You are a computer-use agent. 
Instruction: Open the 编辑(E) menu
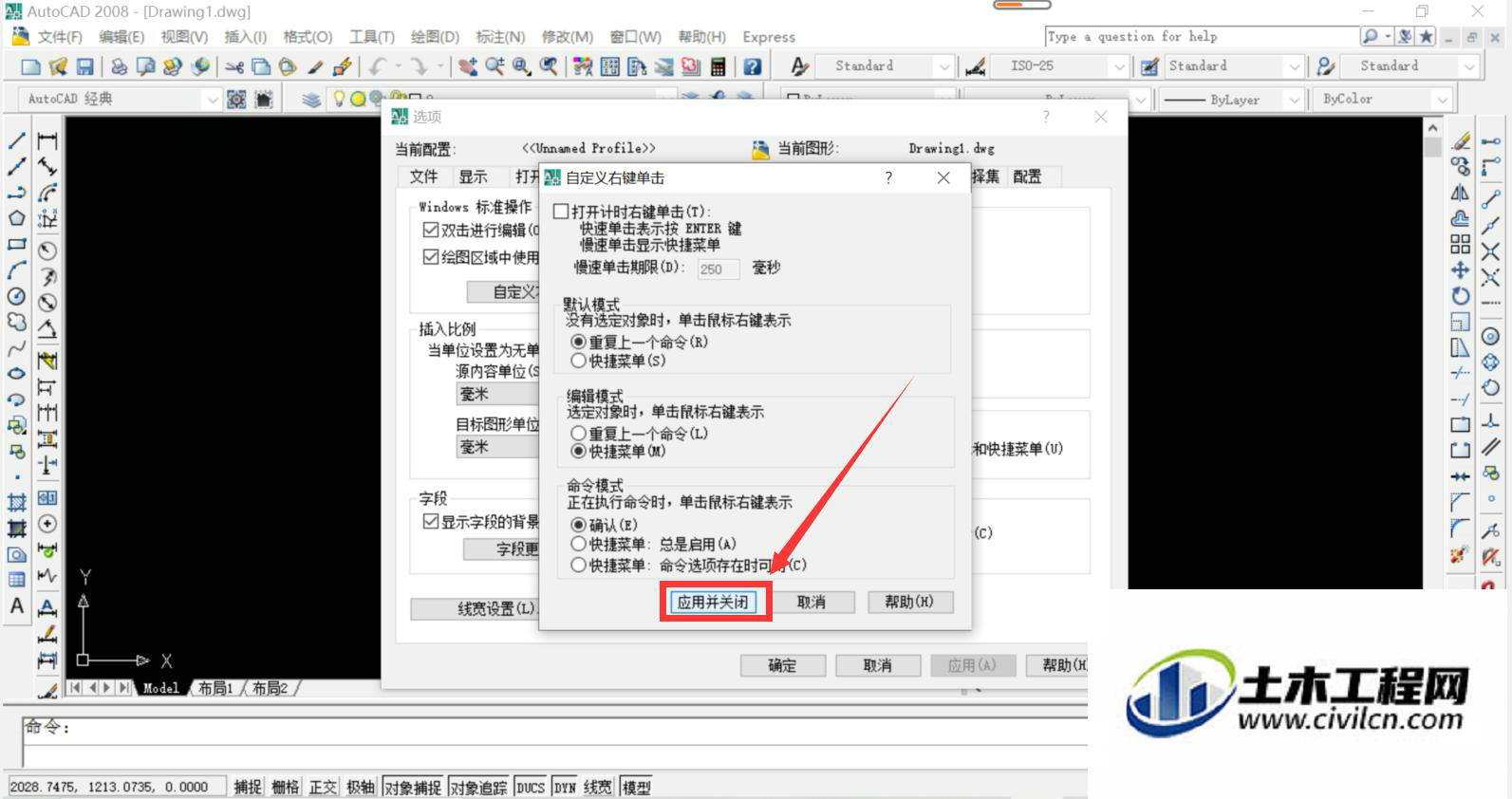pos(121,37)
